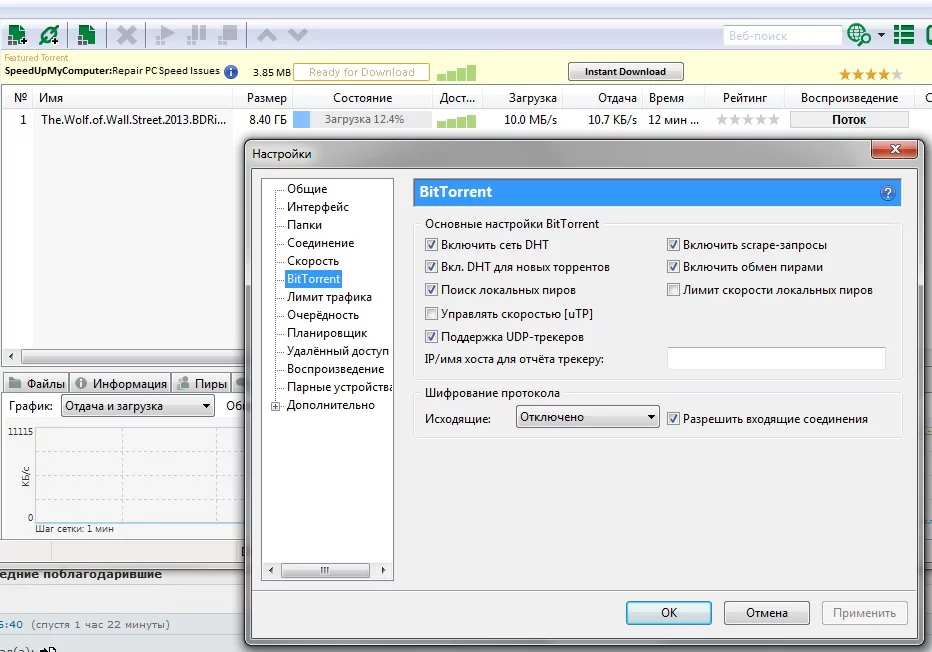
Task: Switch to list view icon in toolbar
Action: click(904, 35)
